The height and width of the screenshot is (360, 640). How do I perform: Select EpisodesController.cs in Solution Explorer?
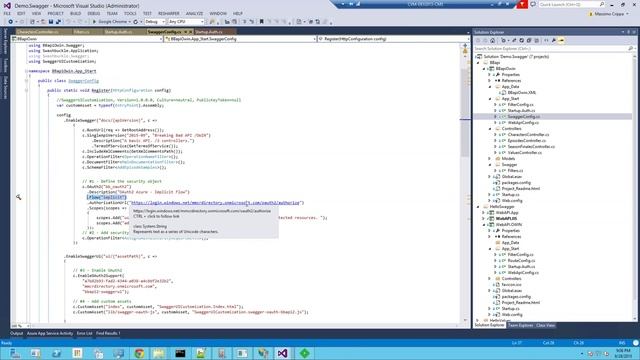pos(527,140)
